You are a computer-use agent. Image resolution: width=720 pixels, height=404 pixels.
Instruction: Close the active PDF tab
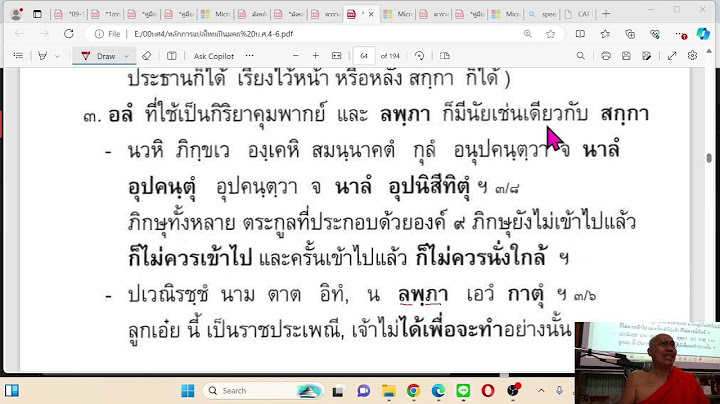click(x=371, y=14)
